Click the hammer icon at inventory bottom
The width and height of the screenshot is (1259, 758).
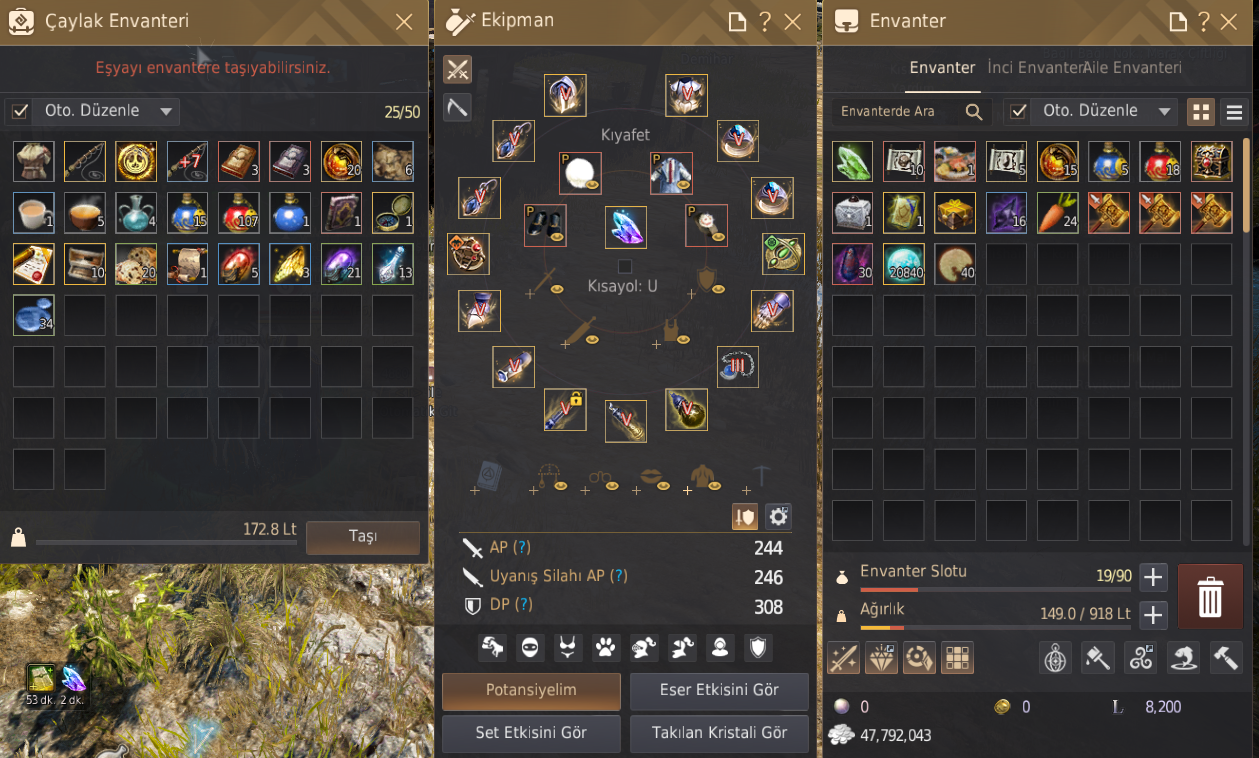click(1226, 657)
